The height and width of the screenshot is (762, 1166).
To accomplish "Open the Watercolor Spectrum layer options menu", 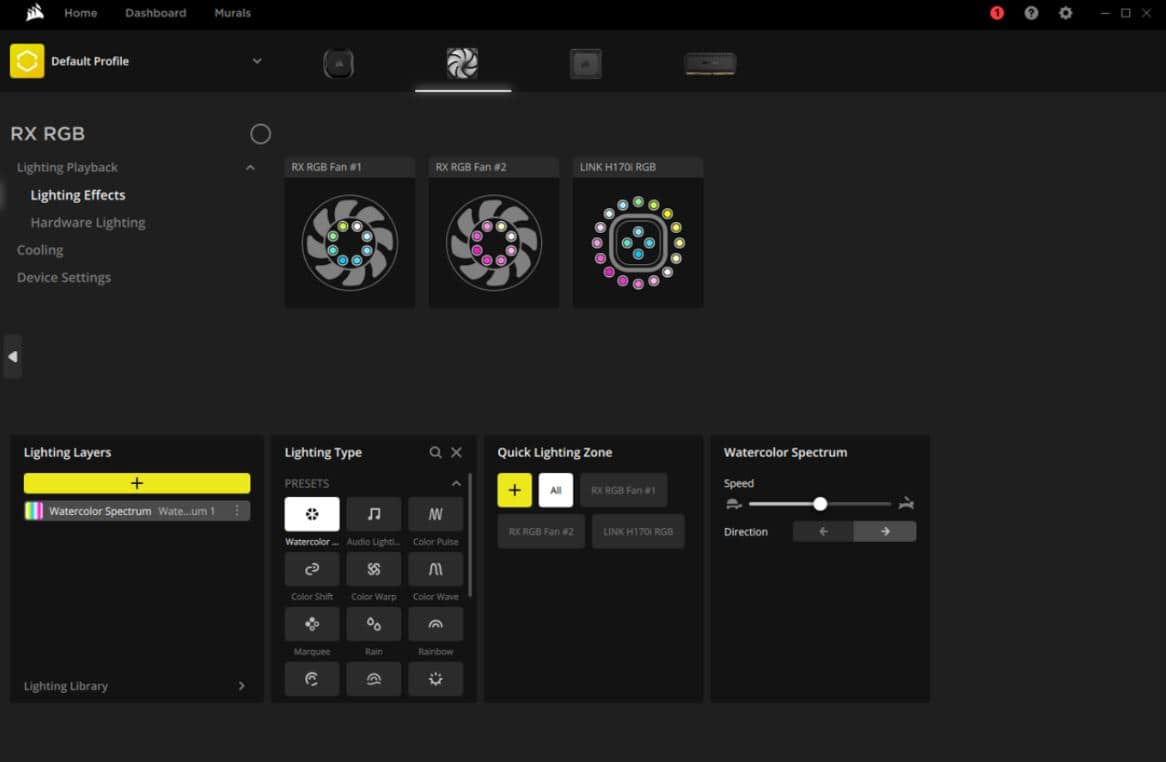I will (236, 511).
